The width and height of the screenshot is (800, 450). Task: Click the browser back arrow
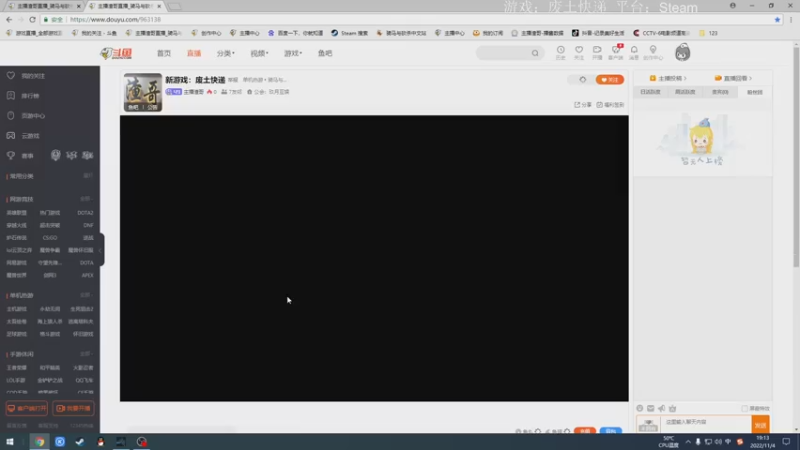point(9,19)
